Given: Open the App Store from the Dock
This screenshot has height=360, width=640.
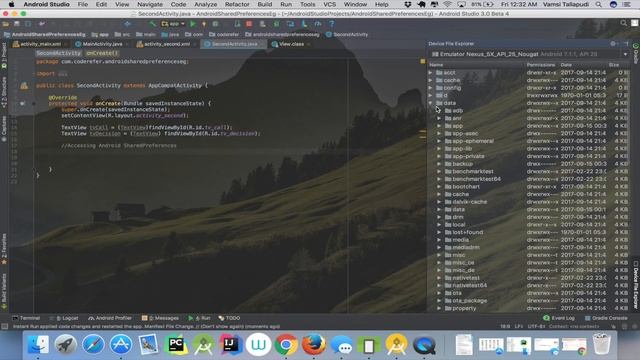Looking at the screenshot, I should click(120, 345).
